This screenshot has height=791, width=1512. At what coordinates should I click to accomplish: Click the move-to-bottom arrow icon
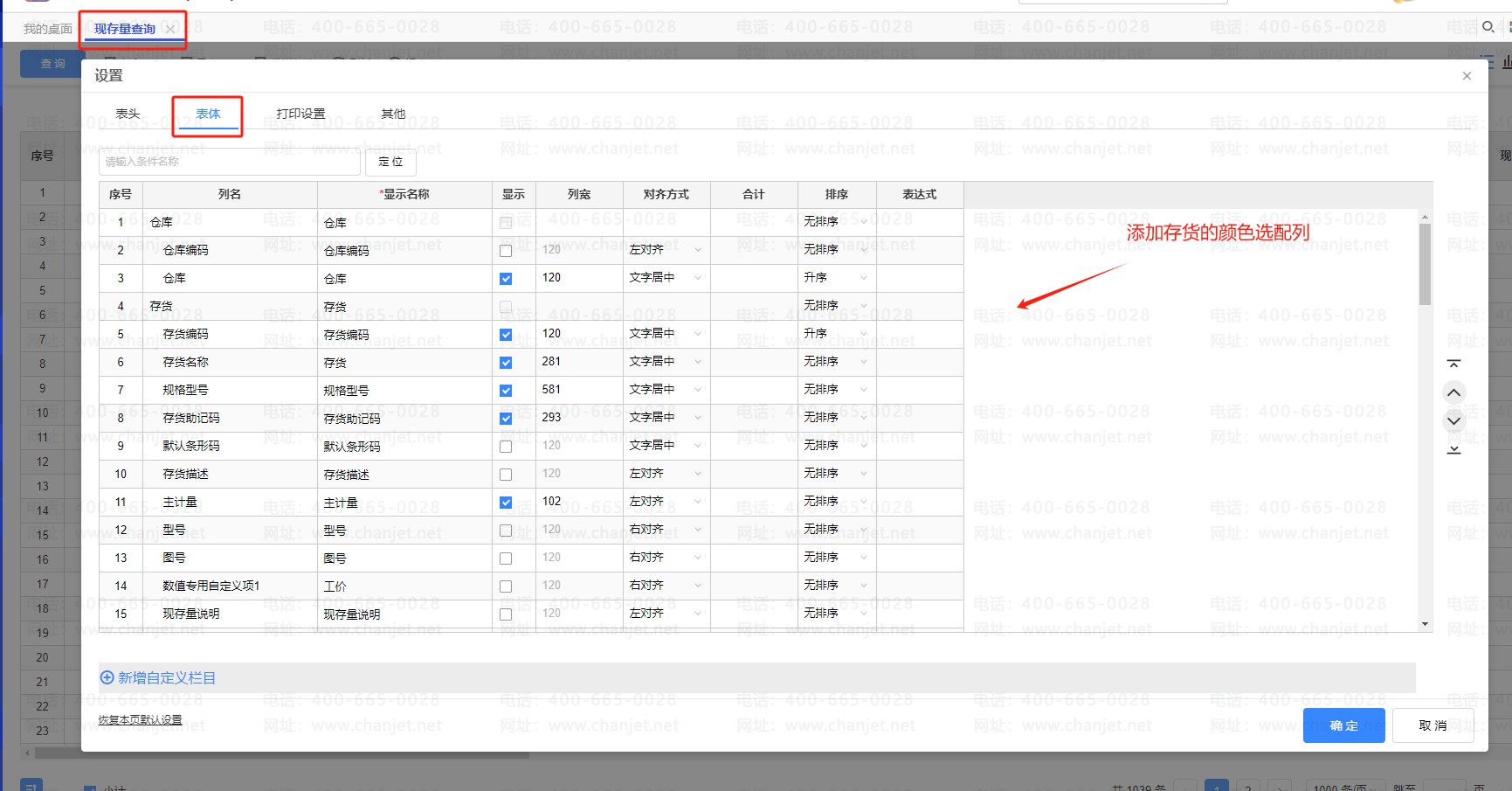point(1453,449)
